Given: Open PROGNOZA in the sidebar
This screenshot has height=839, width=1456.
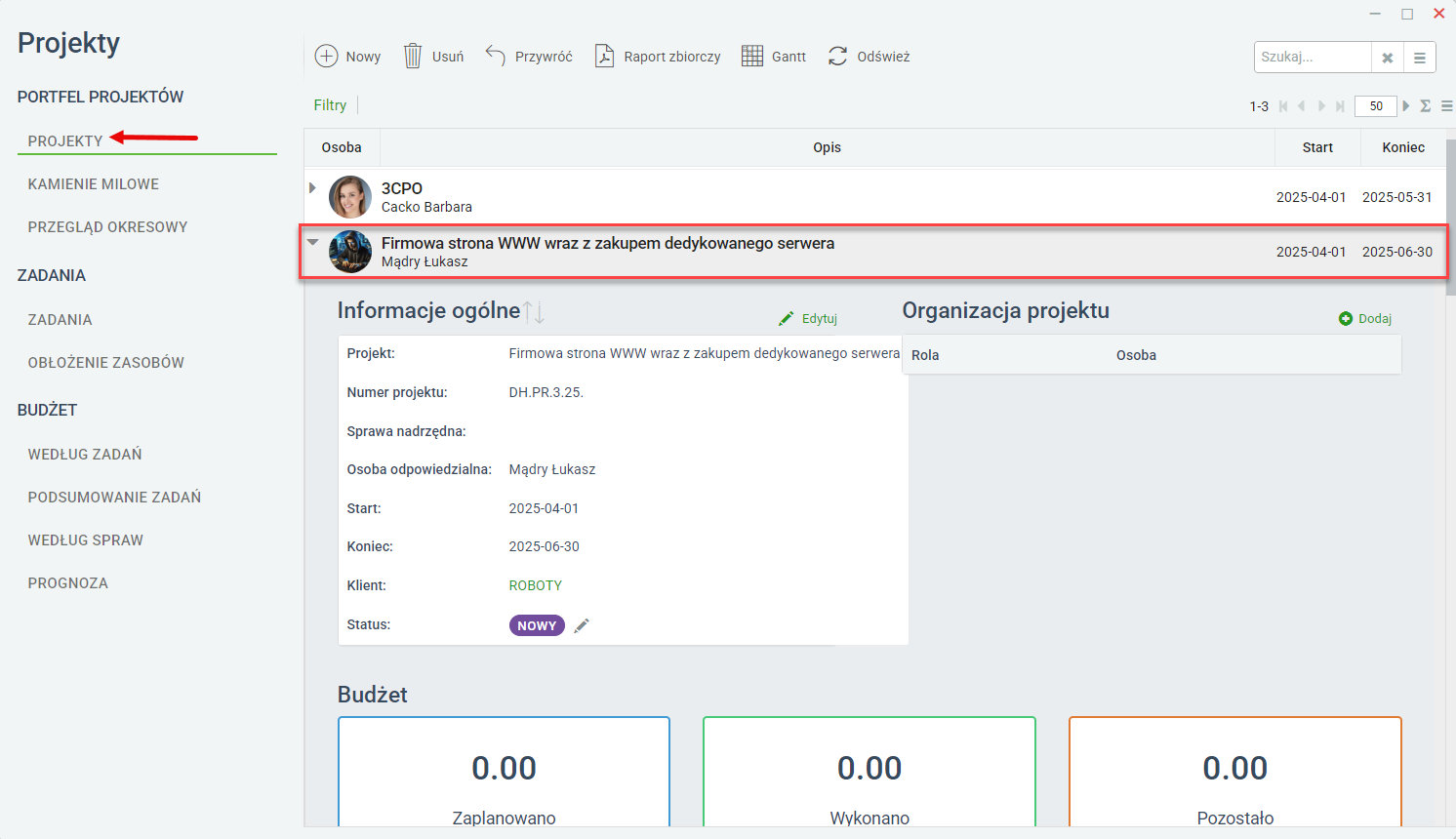Looking at the screenshot, I should pyautogui.click(x=68, y=583).
